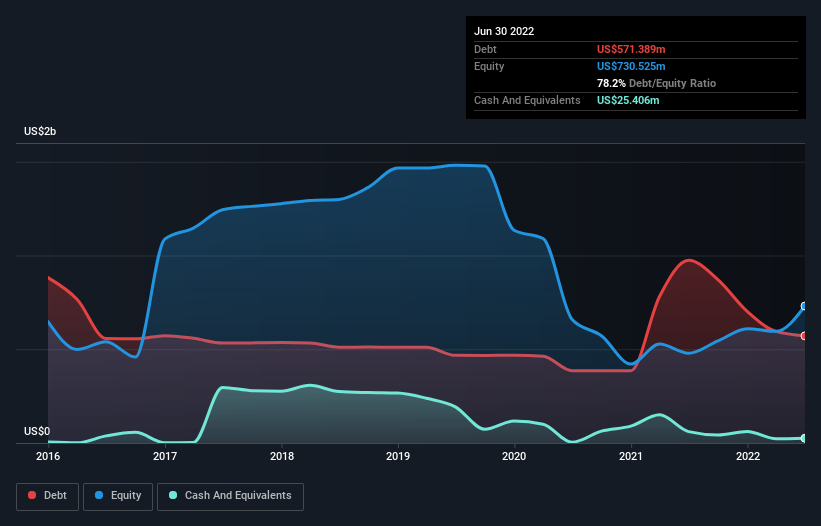
Task: Click the US$2b y-axis label
Action: [x=40, y=131]
